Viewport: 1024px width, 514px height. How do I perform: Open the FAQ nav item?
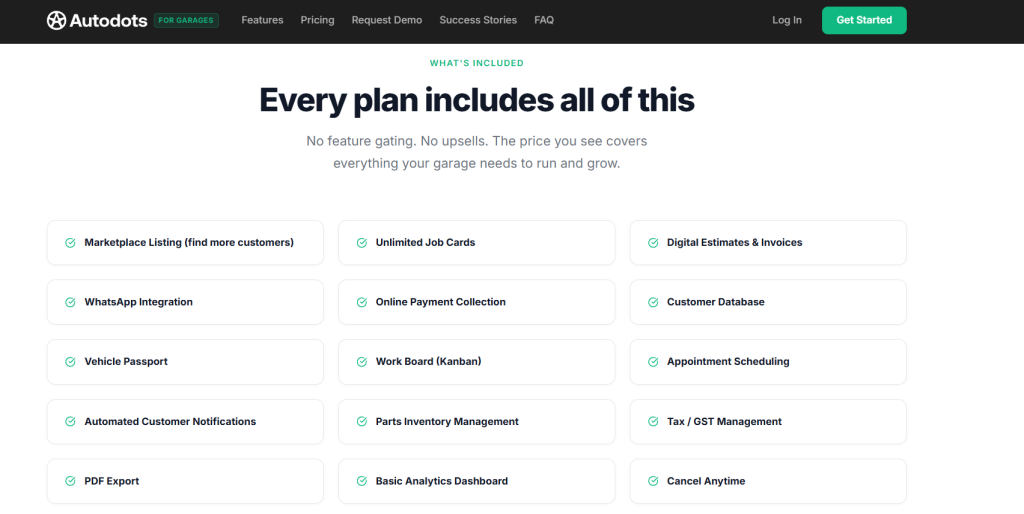point(544,20)
